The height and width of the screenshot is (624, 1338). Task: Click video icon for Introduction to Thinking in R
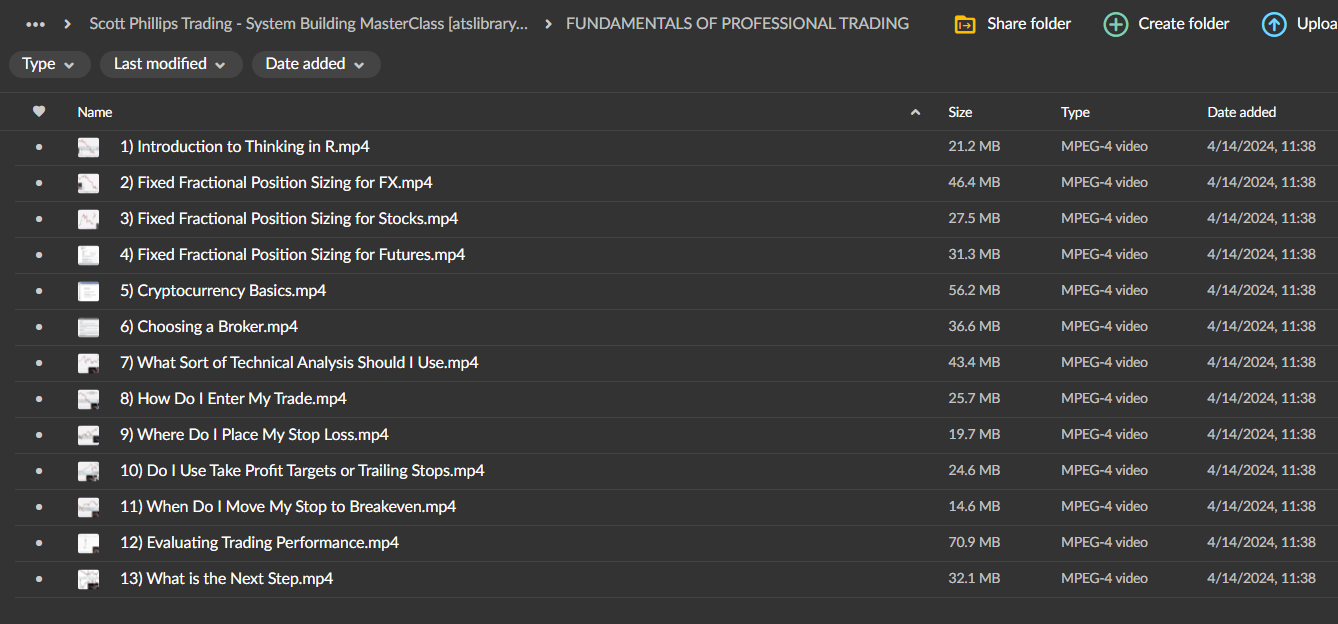pos(89,147)
